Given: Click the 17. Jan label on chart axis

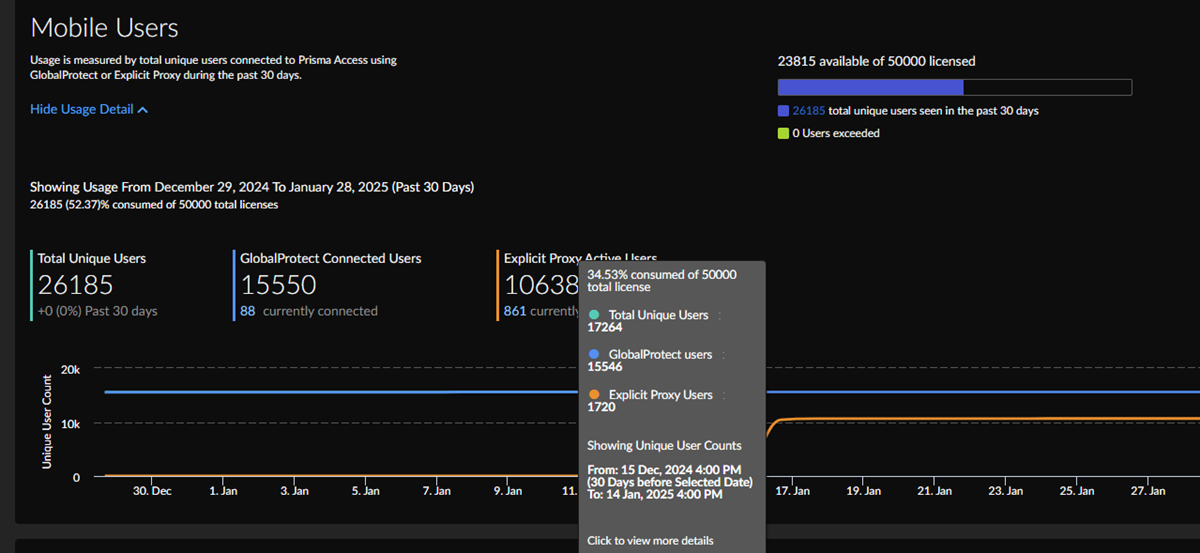Looking at the screenshot, I should tap(793, 491).
